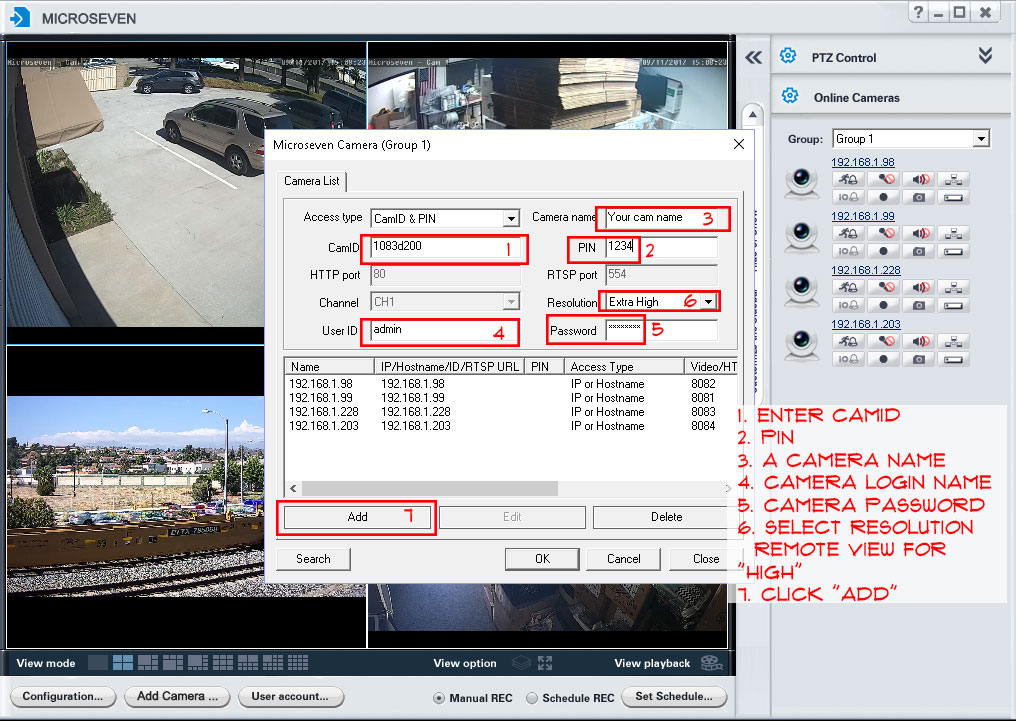Close the Microseven Camera dialog with X

[x=739, y=144]
